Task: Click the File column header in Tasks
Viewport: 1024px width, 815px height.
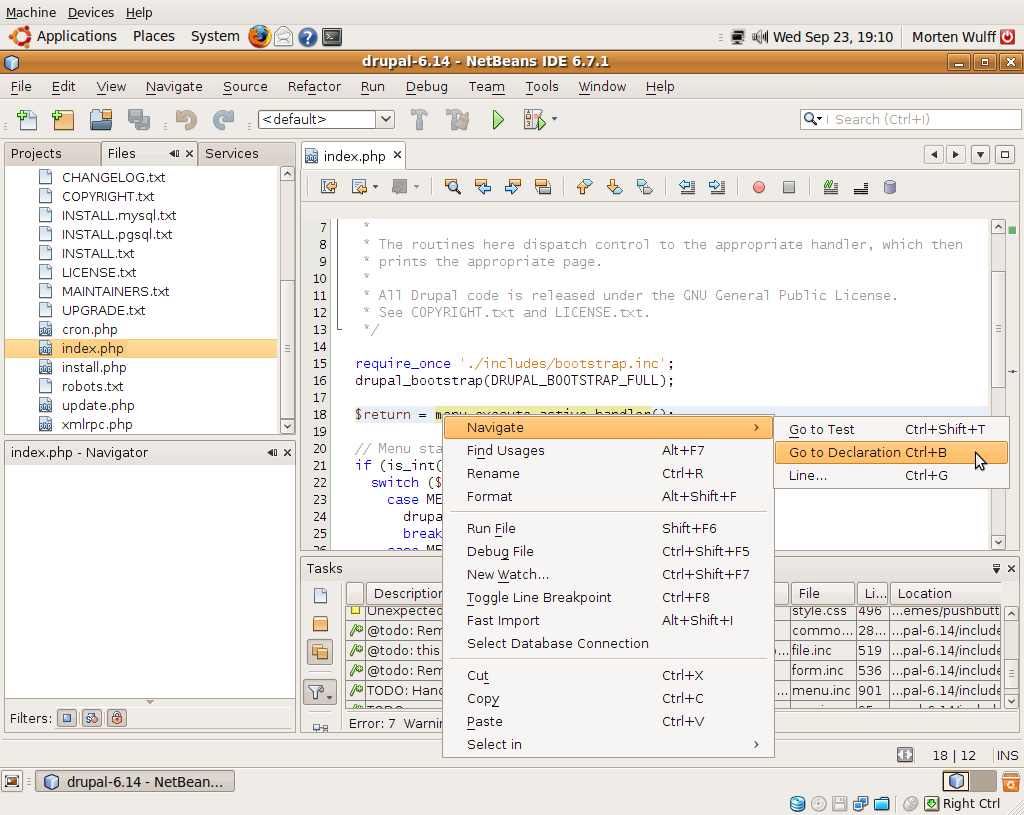Action: [822, 594]
